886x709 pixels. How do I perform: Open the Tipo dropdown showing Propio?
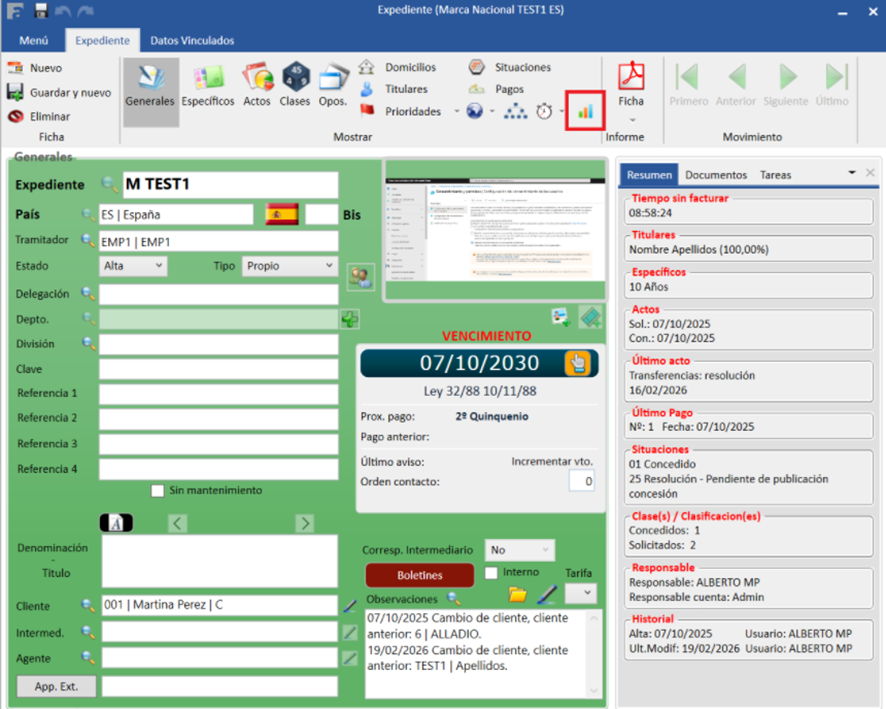289,266
